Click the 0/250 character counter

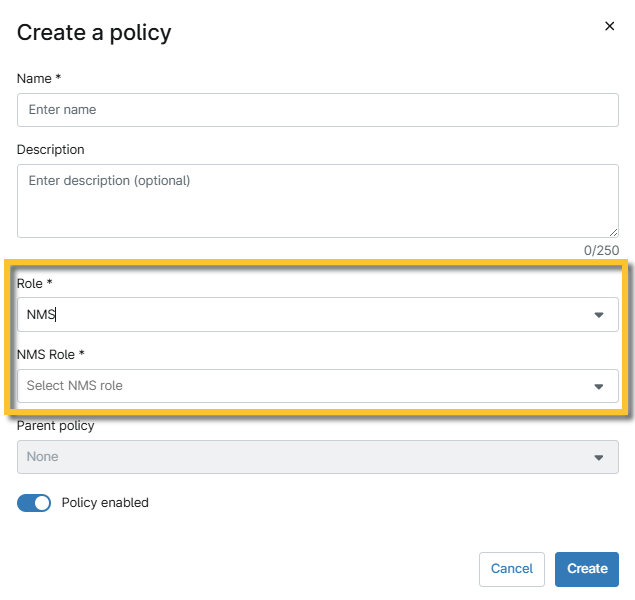[x=601, y=250]
